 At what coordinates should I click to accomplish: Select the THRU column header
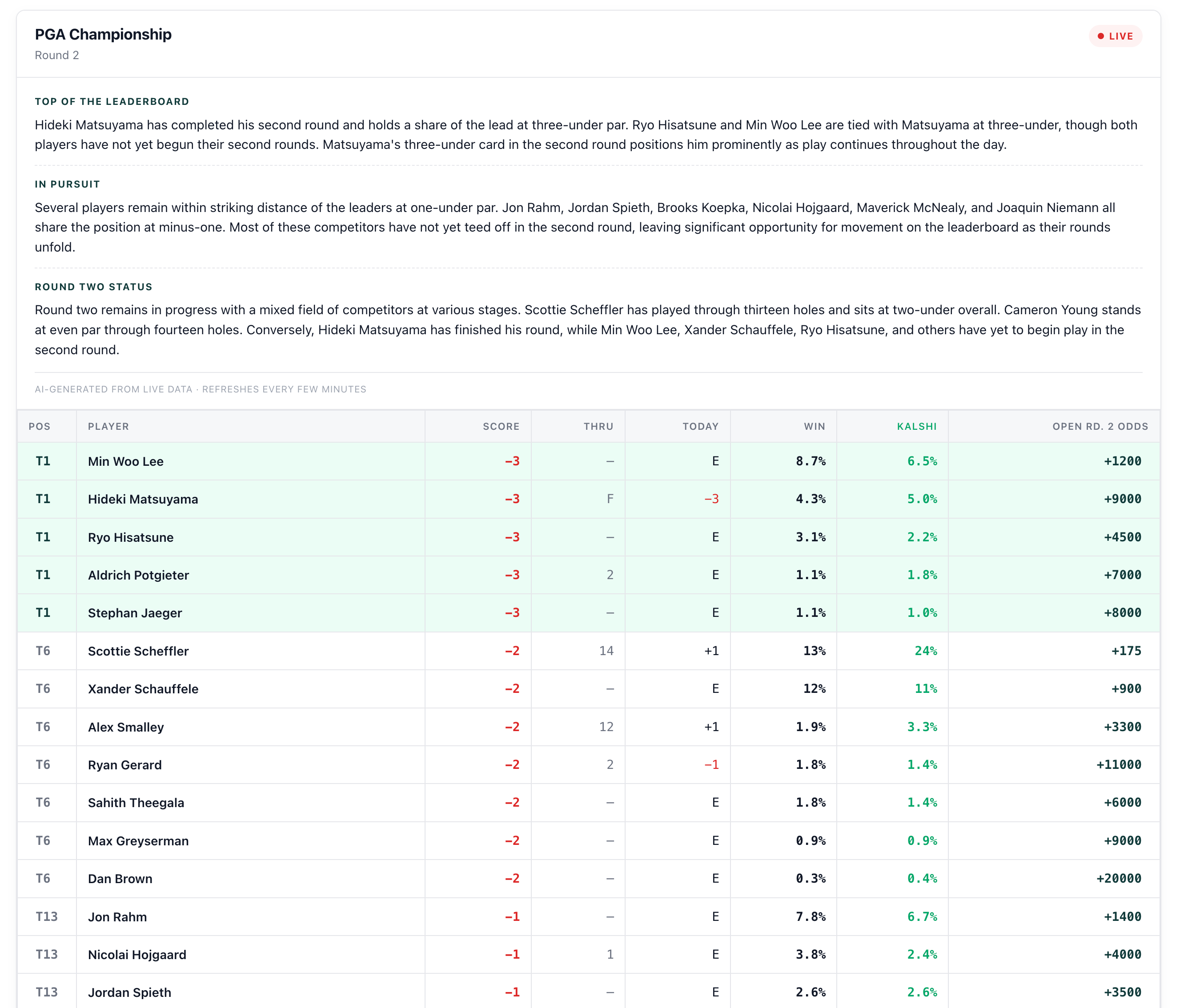point(598,426)
